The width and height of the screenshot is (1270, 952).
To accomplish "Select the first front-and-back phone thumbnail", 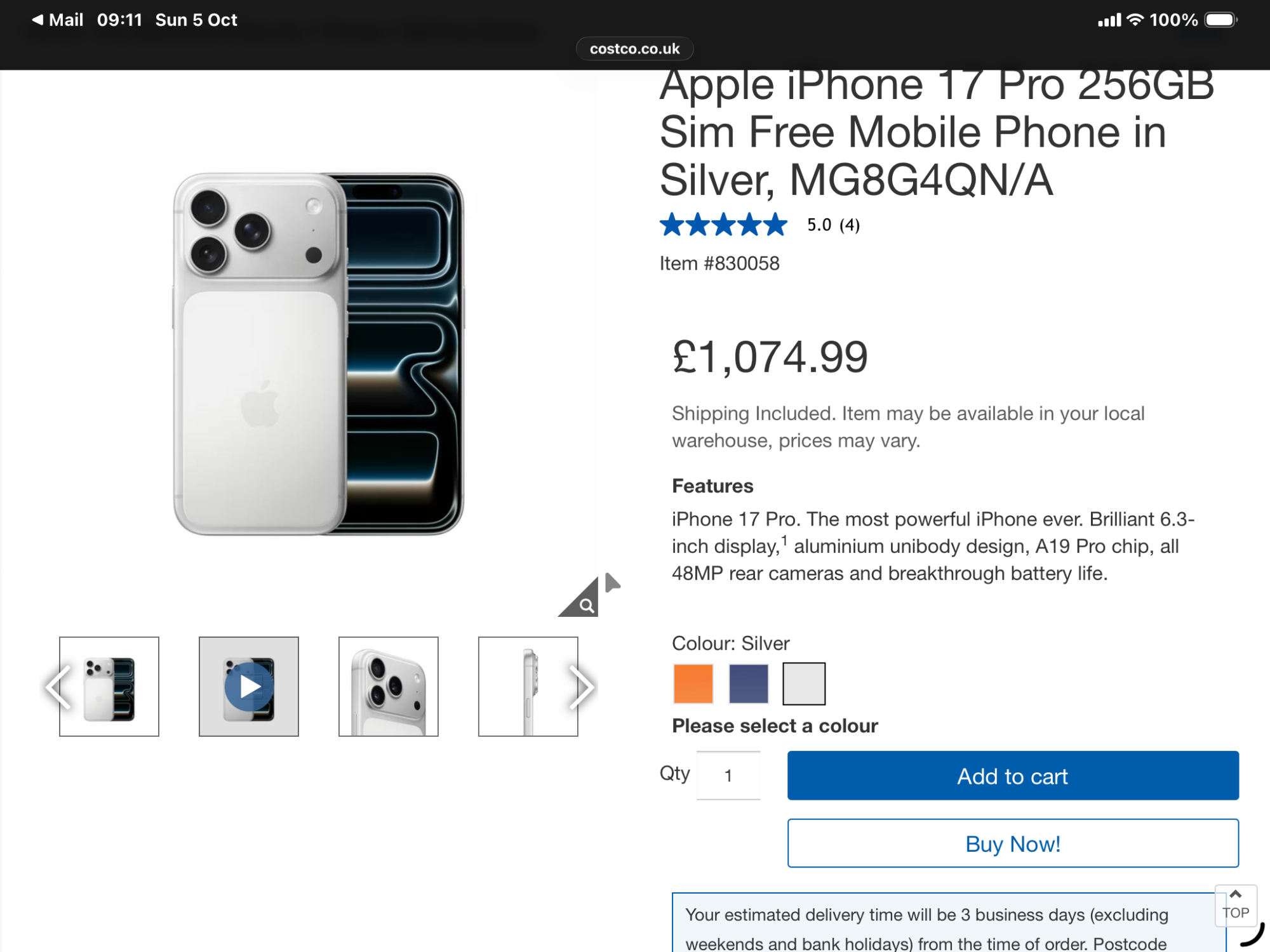I will pos(109,687).
